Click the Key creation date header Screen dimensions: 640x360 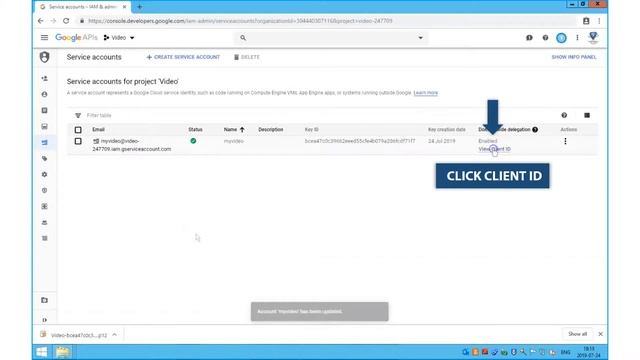point(447,129)
